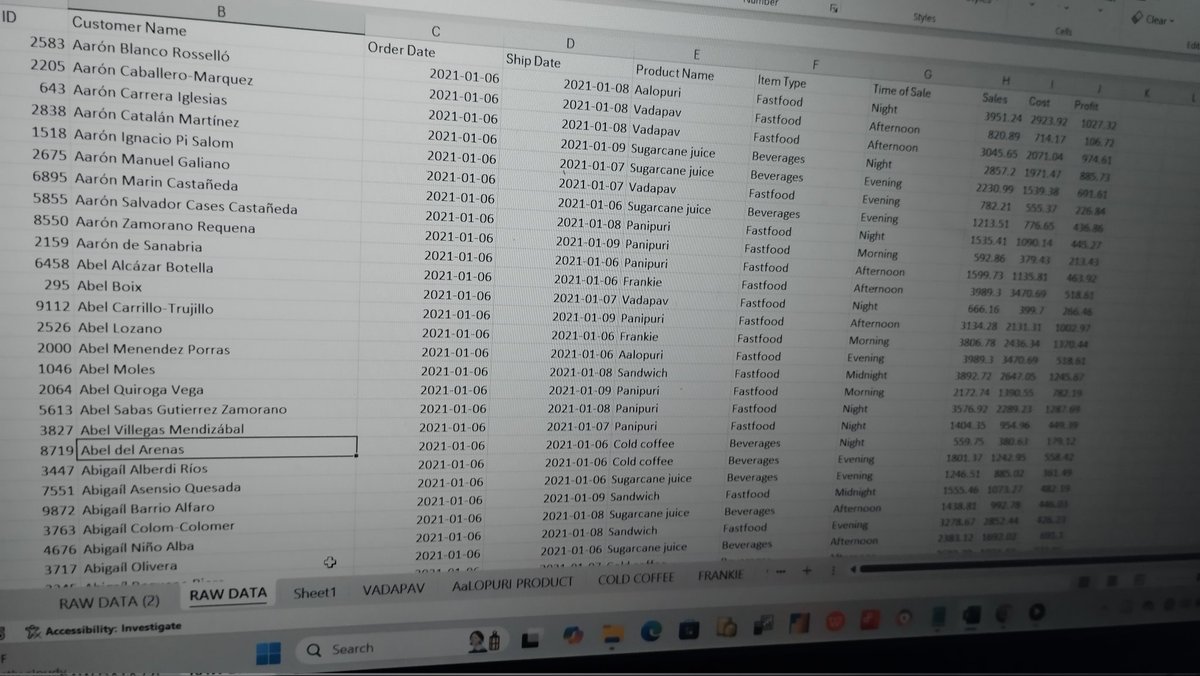Select cell Abigaíl Alberdi Ríos
The image size is (1200, 676).
point(145,469)
